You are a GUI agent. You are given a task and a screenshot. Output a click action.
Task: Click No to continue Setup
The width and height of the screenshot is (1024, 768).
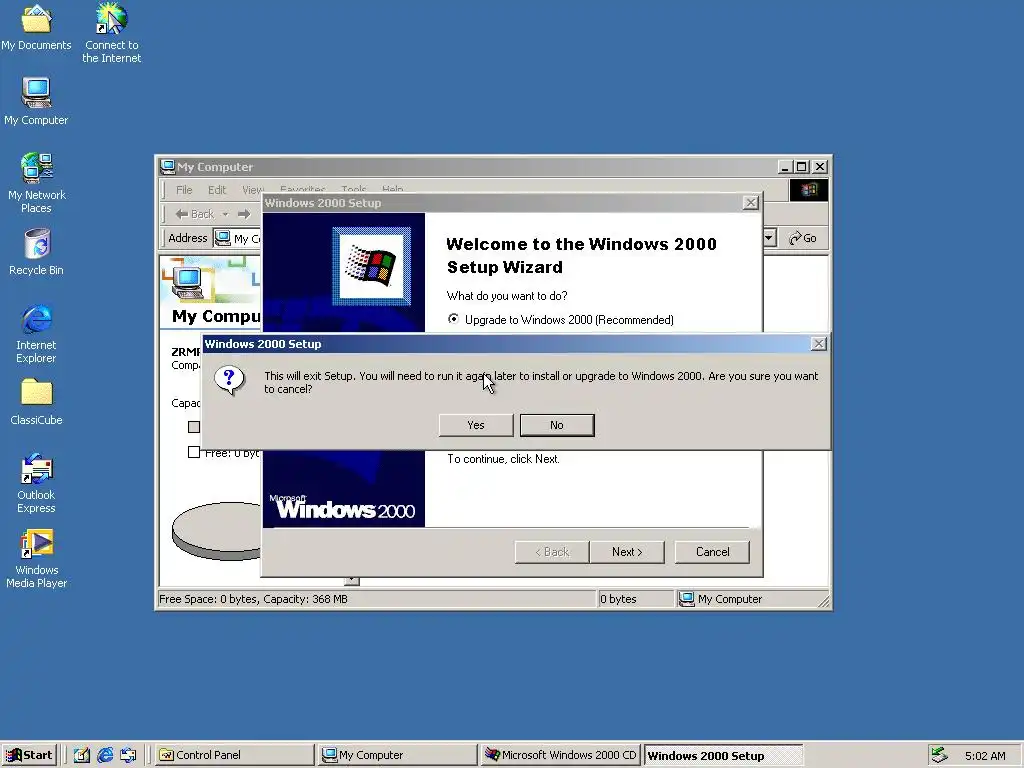click(557, 425)
